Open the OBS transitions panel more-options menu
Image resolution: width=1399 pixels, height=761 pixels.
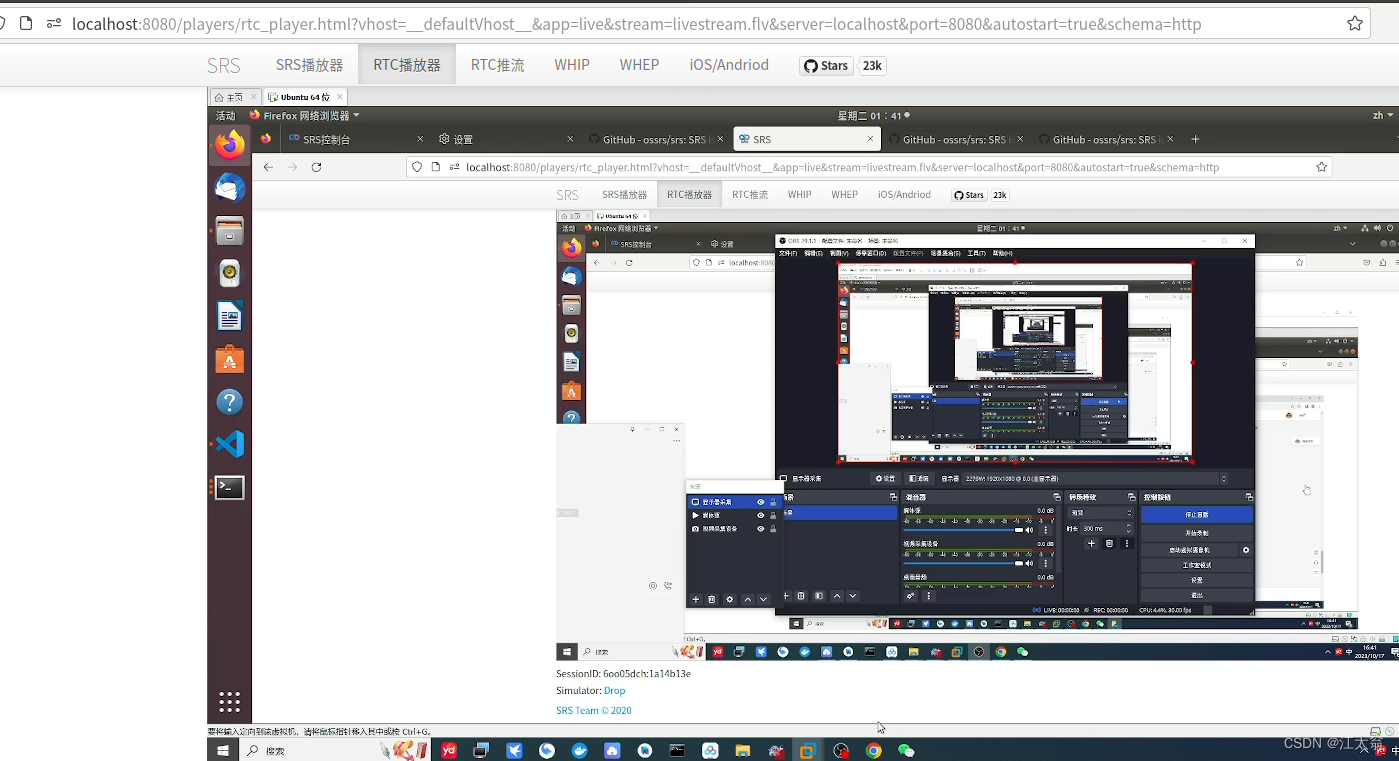pos(1127,544)
